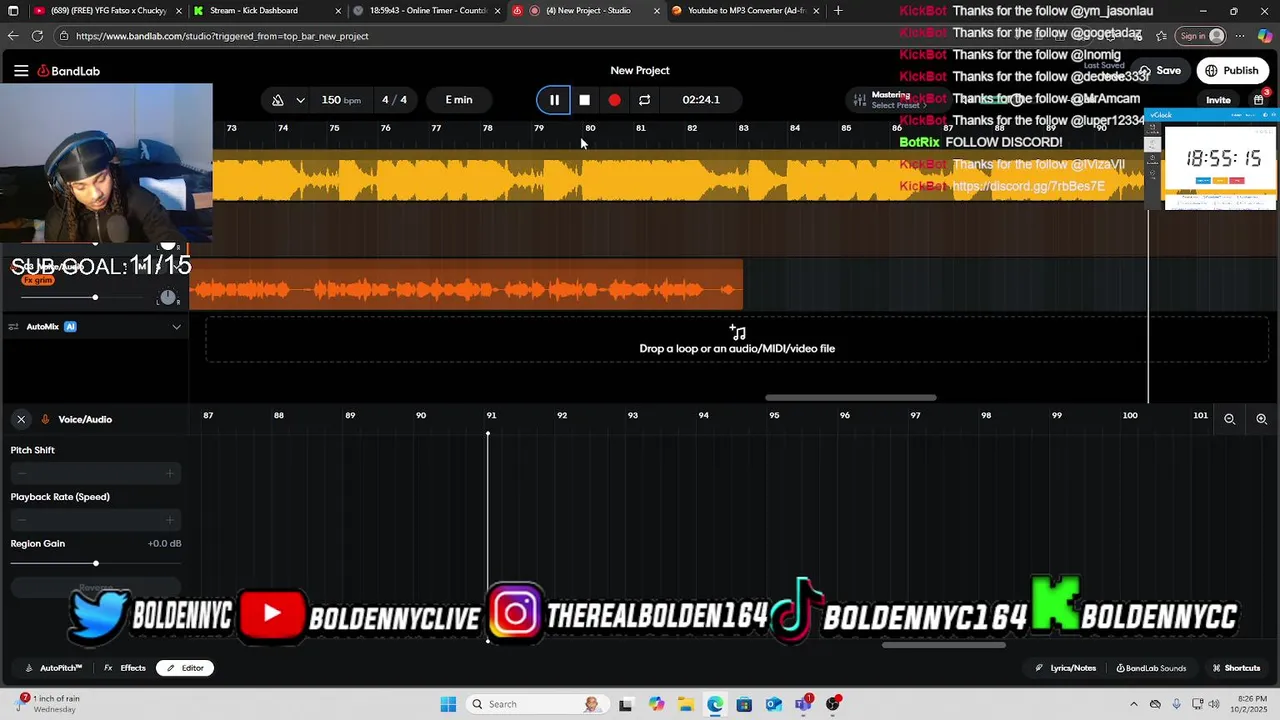Click the browser address bar URL

coord(222,36)
